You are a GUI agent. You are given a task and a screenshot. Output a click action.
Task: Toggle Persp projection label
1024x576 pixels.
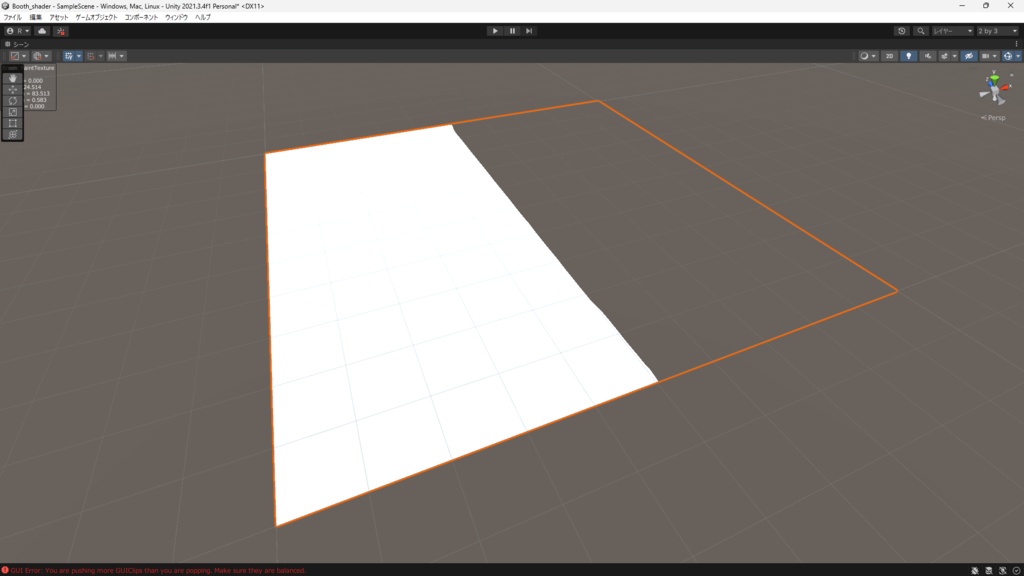click(x=994, y=118)
